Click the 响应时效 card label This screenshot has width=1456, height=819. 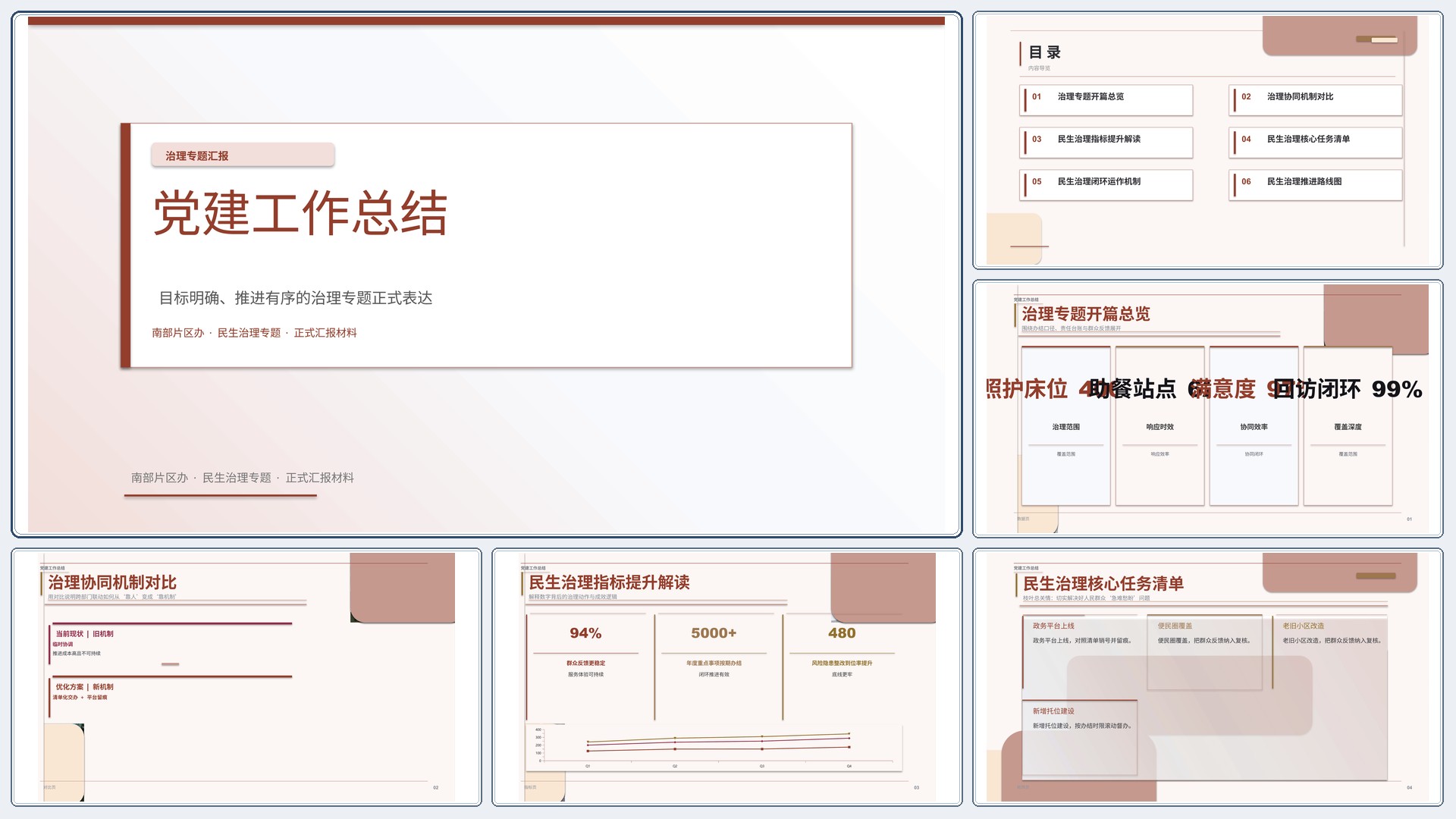pyautogui.click(x=1159, y=427)
